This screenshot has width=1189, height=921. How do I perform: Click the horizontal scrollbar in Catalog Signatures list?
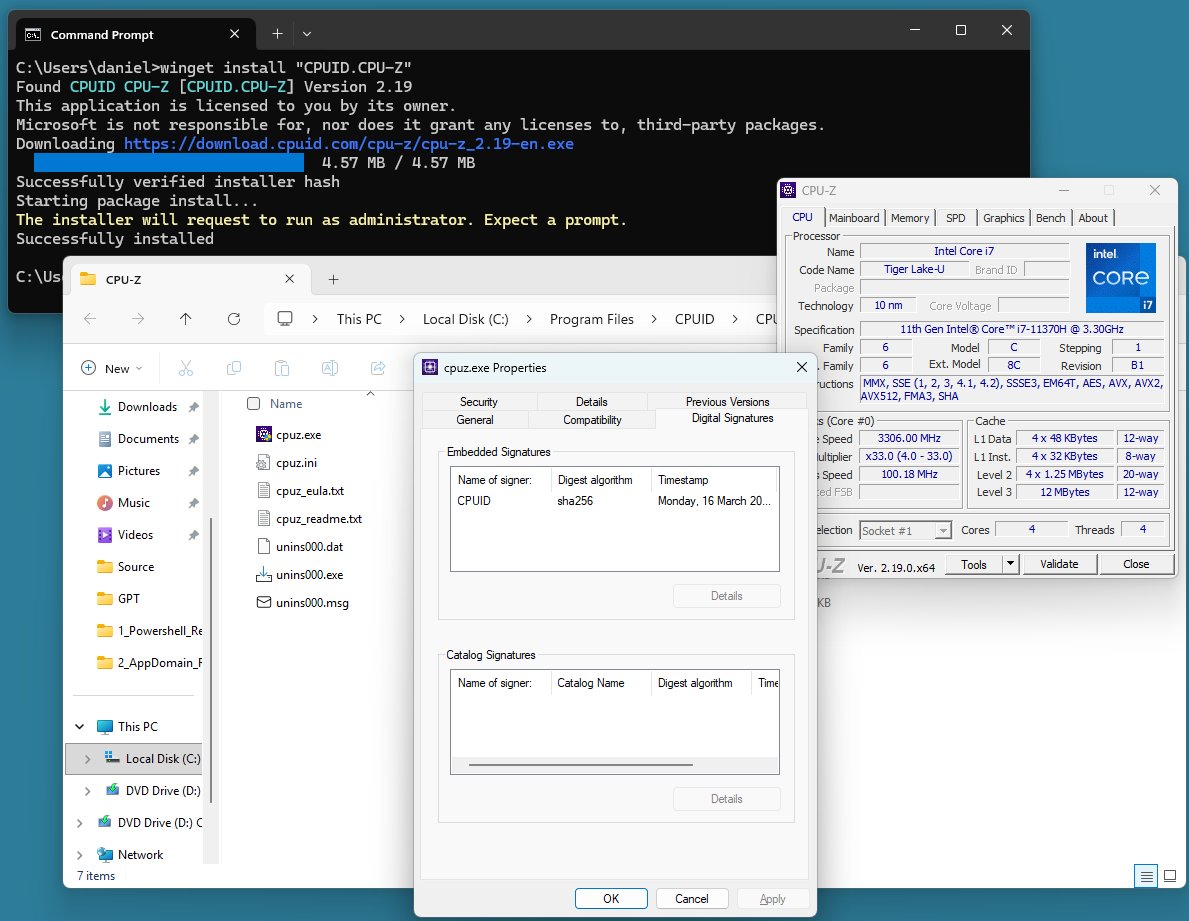581,765
